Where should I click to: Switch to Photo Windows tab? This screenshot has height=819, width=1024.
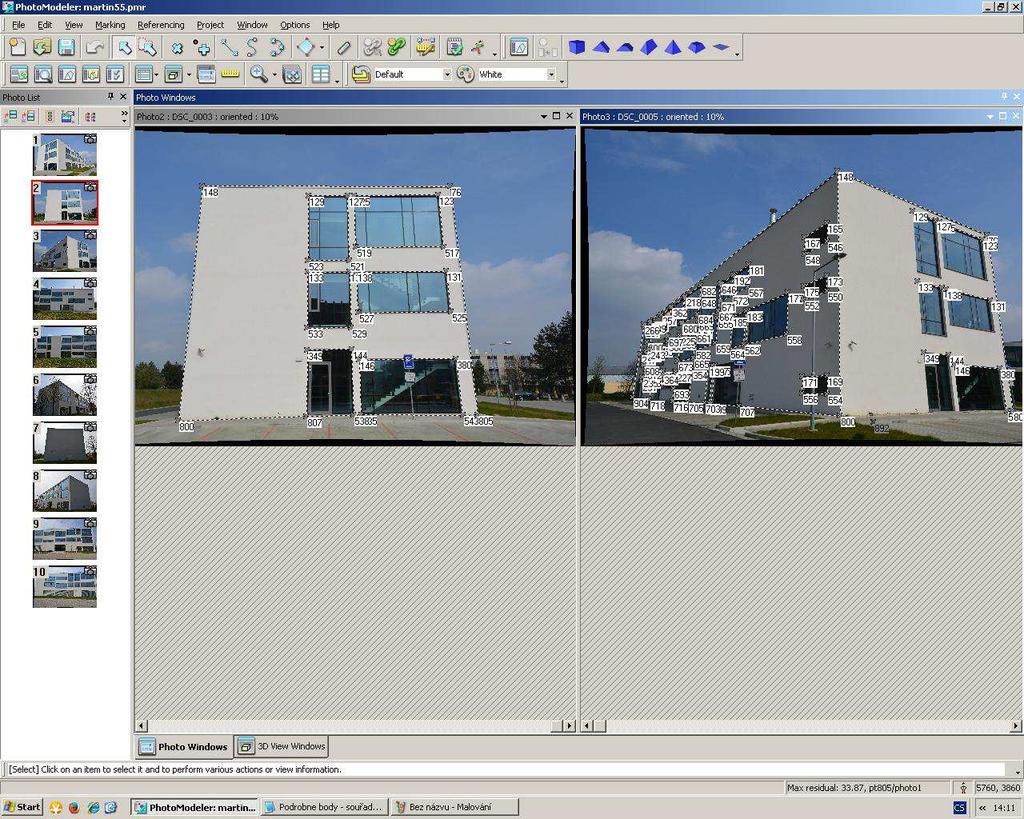184,746
